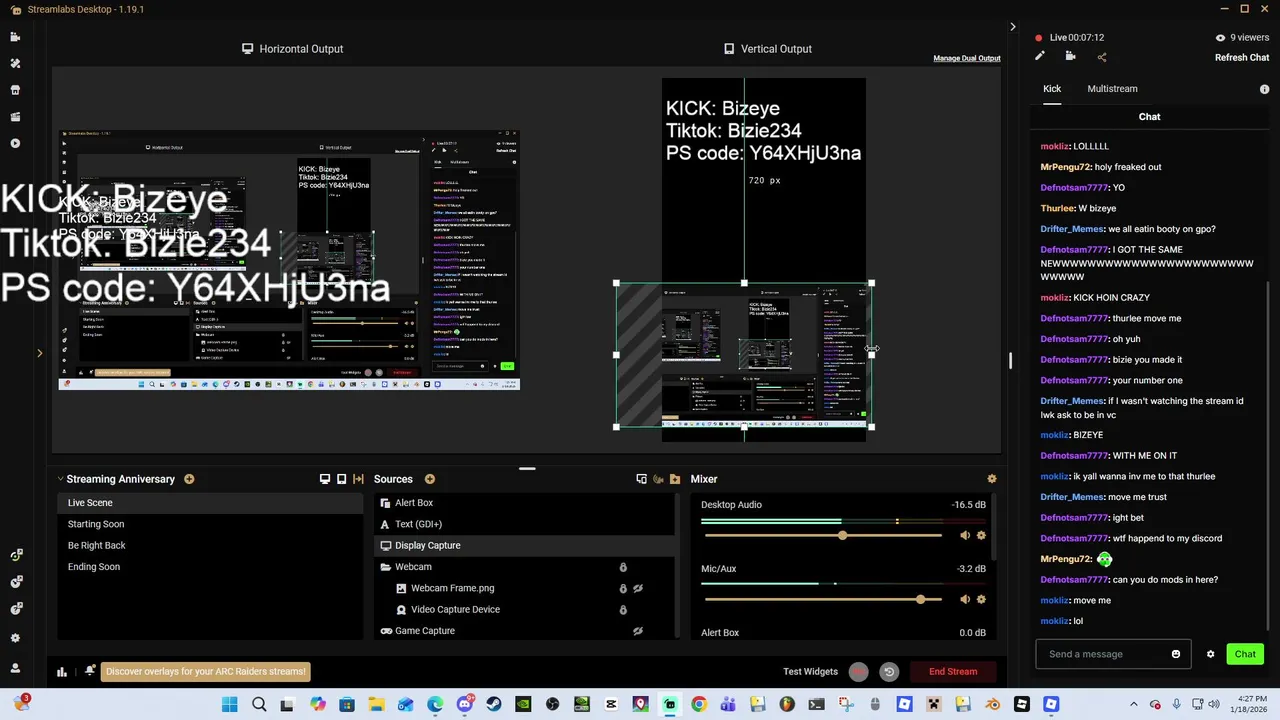1280x720 pixels.
Task: Switch to the Kick chat tab
Action: point(1052,89)
